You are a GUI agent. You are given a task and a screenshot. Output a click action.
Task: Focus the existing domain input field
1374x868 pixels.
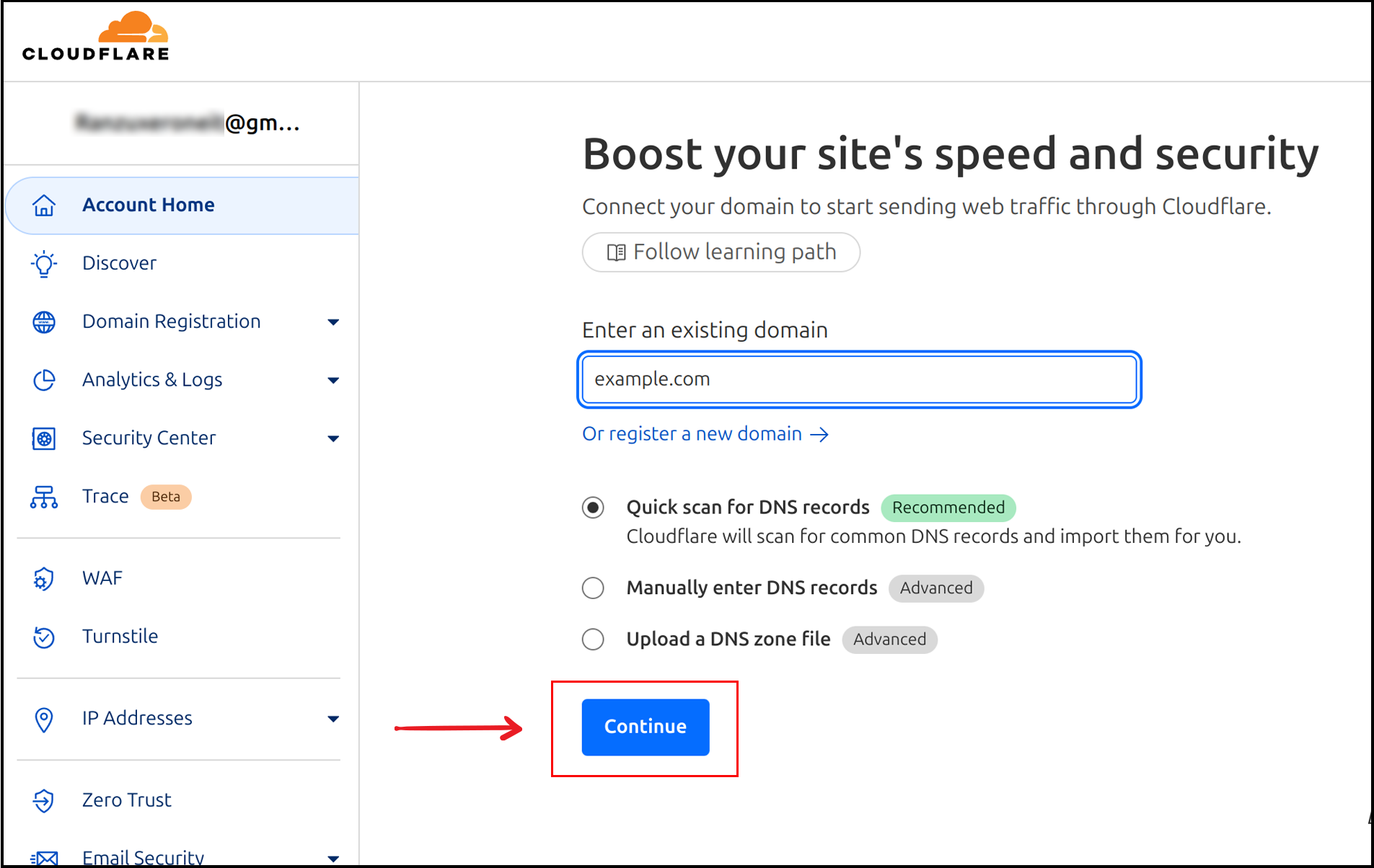coord(858,379)
